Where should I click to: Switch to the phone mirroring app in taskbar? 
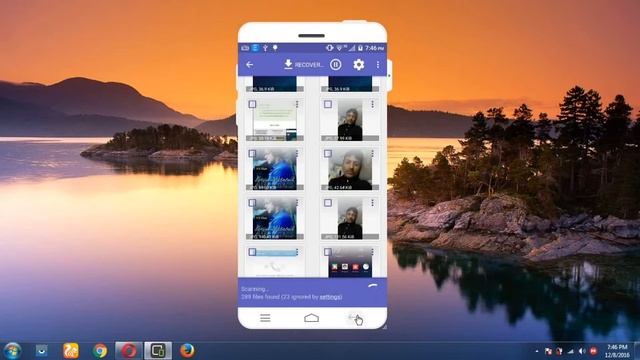(158, 351)
